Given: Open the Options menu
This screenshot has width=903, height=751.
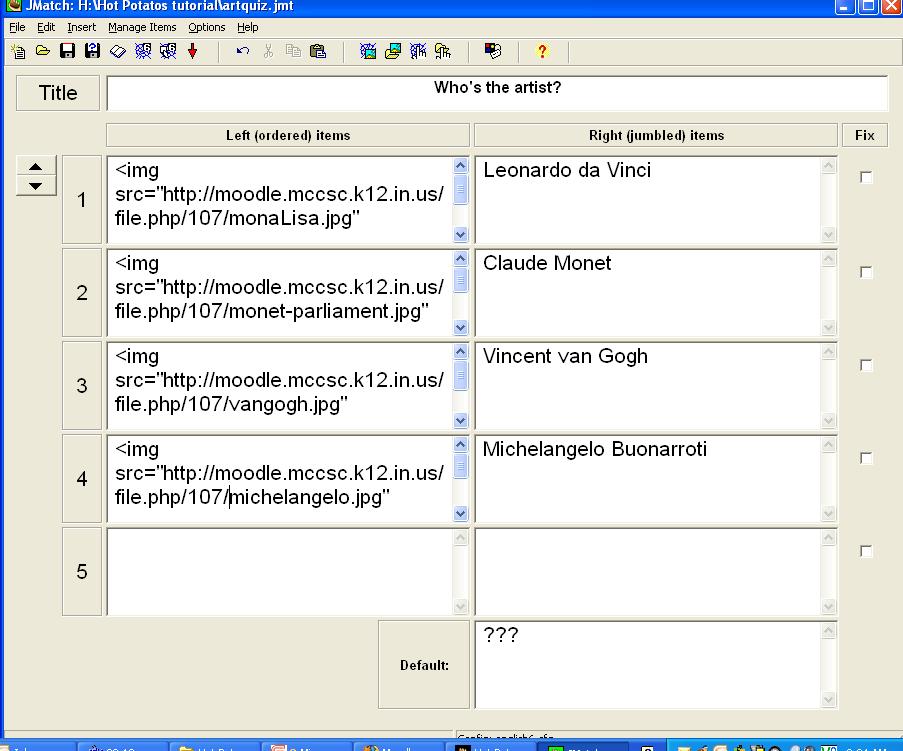Looking at the screenshot, I should click(x=207, y=27).
